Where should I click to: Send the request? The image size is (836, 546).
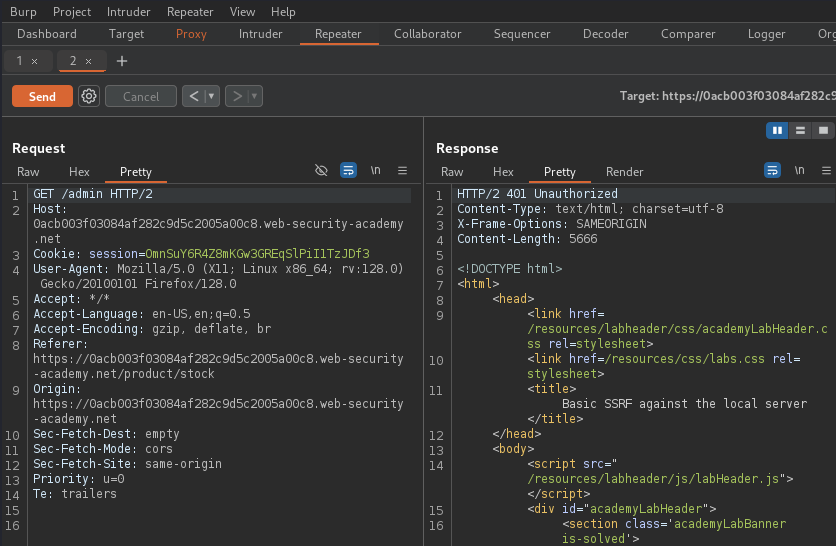tap(42, 96)
